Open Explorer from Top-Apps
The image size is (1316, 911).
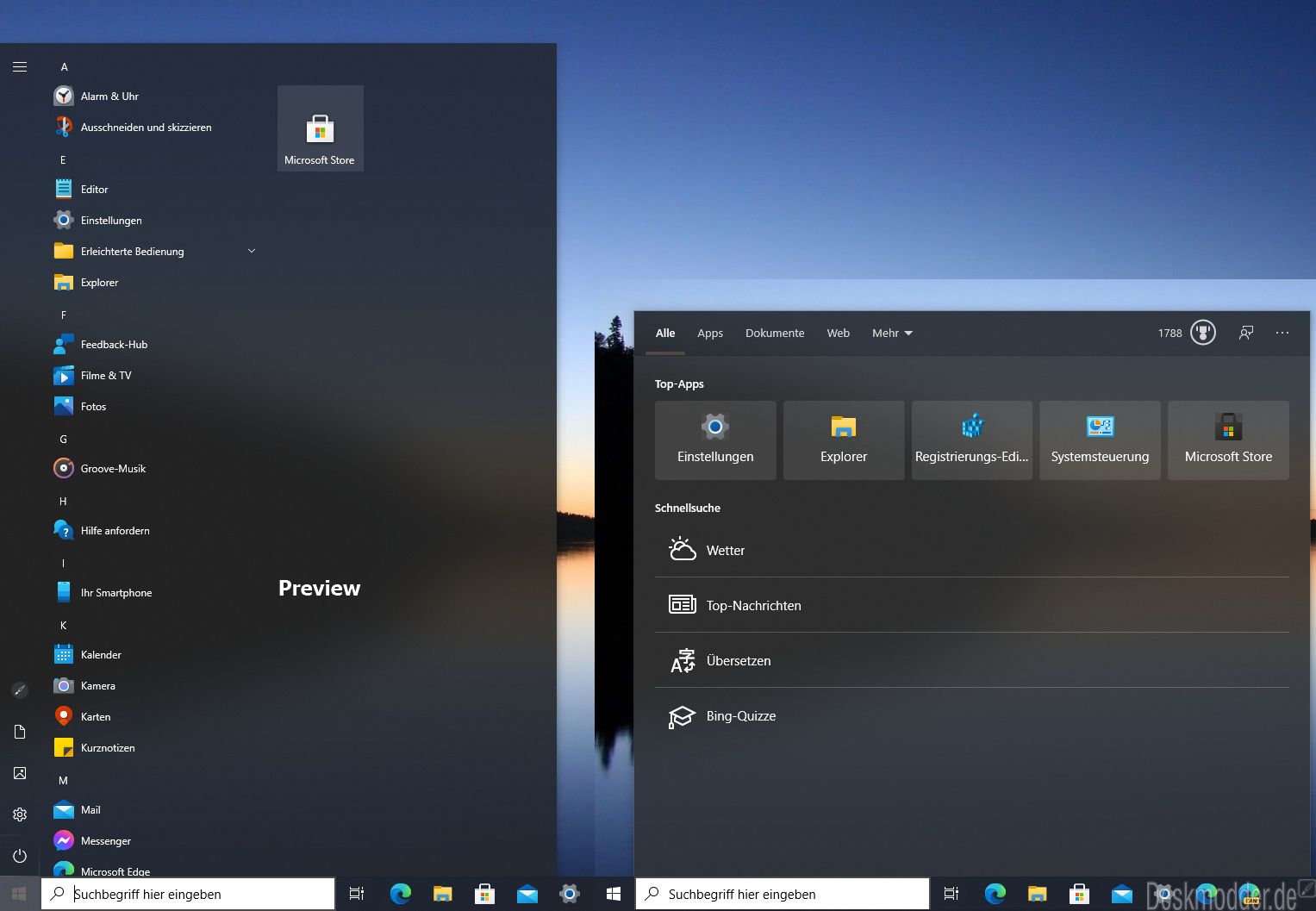point(844,440)
